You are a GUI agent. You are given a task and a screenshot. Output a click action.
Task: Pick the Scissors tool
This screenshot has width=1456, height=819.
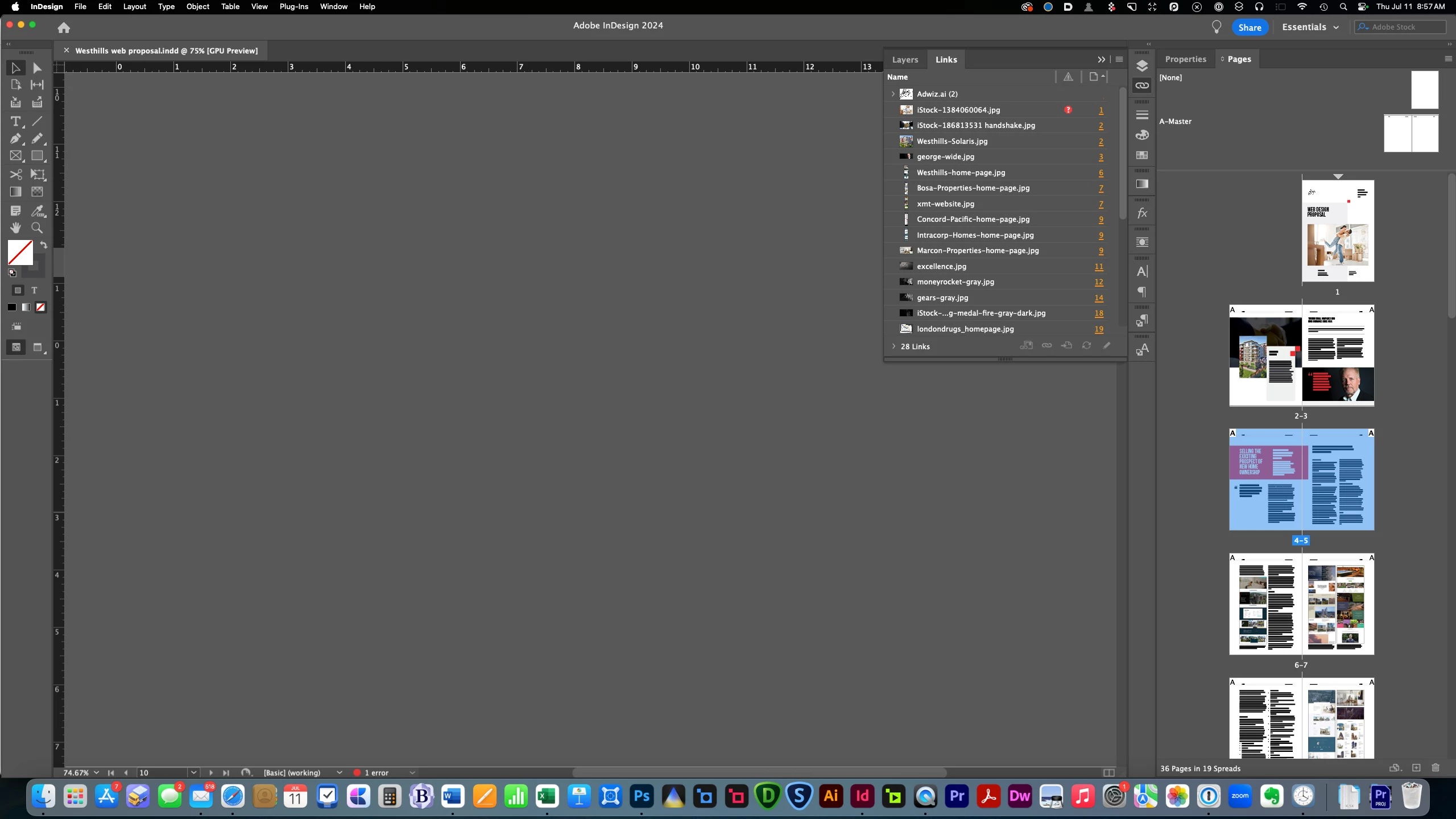(15, 174)
